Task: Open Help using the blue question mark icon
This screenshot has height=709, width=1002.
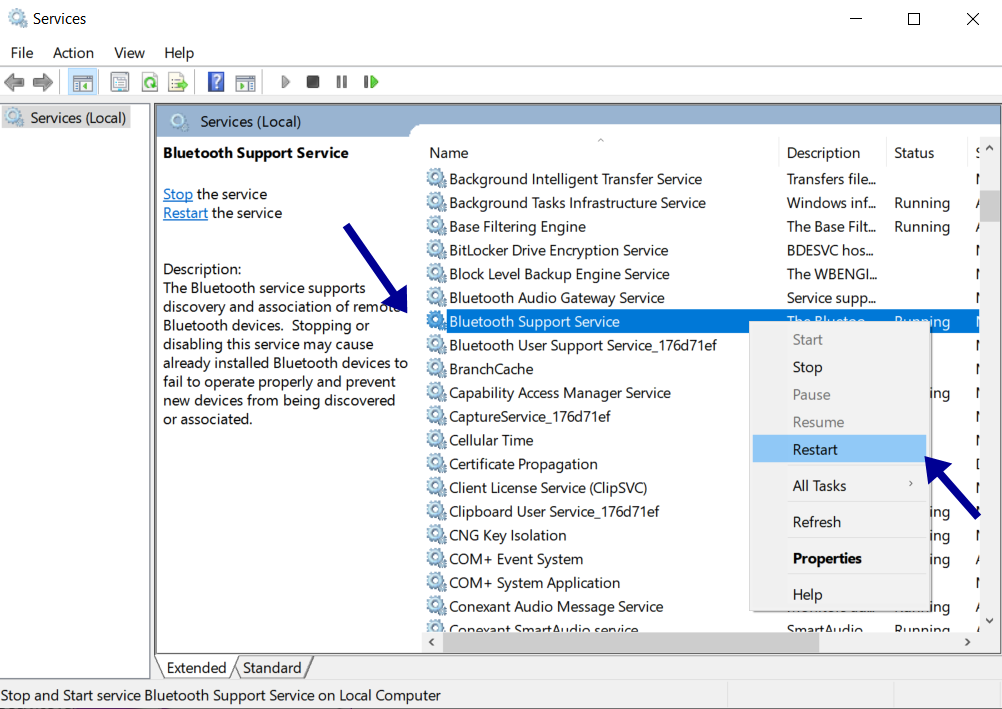Action: (216, 81)
